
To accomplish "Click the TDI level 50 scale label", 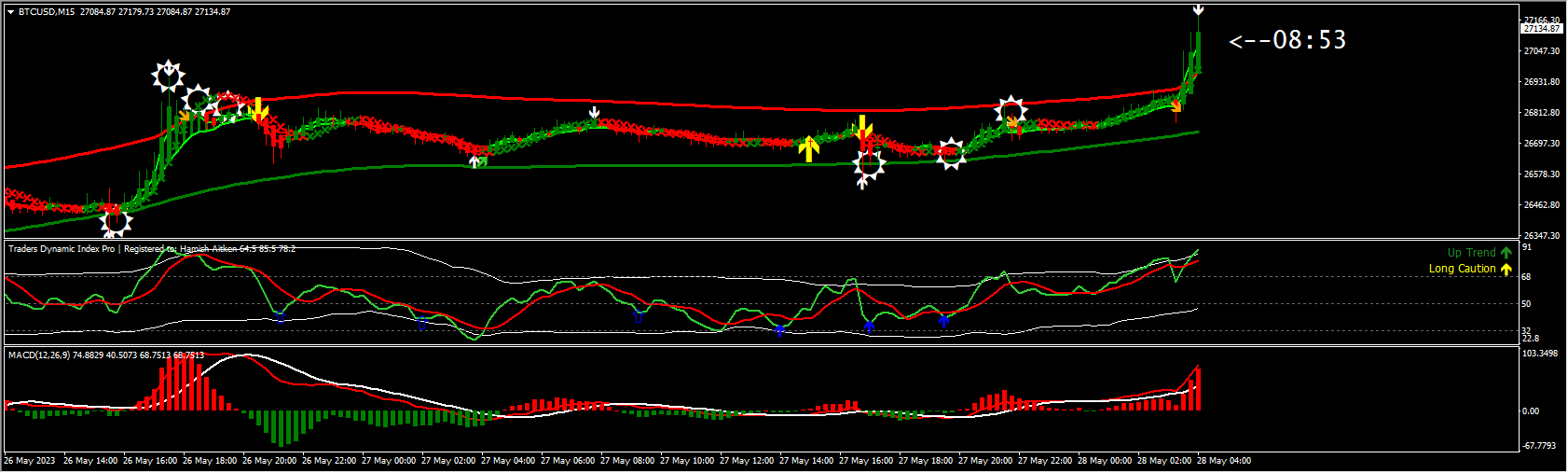I will point(1526,304).
